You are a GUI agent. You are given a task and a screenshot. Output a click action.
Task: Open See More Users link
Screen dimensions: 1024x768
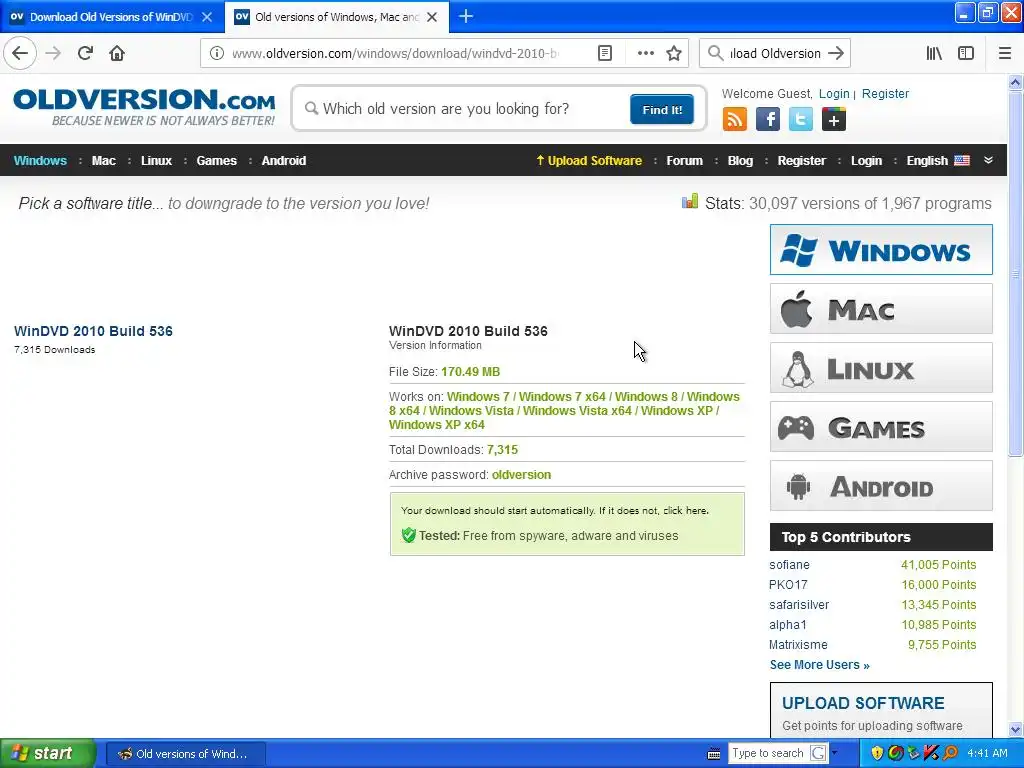820,665
